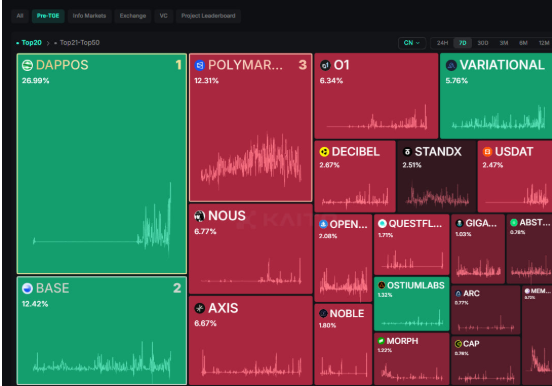This screenshot has height=386, width=552.
Task: Click the STANDX 2.51% value
Action: click(412, 165)
